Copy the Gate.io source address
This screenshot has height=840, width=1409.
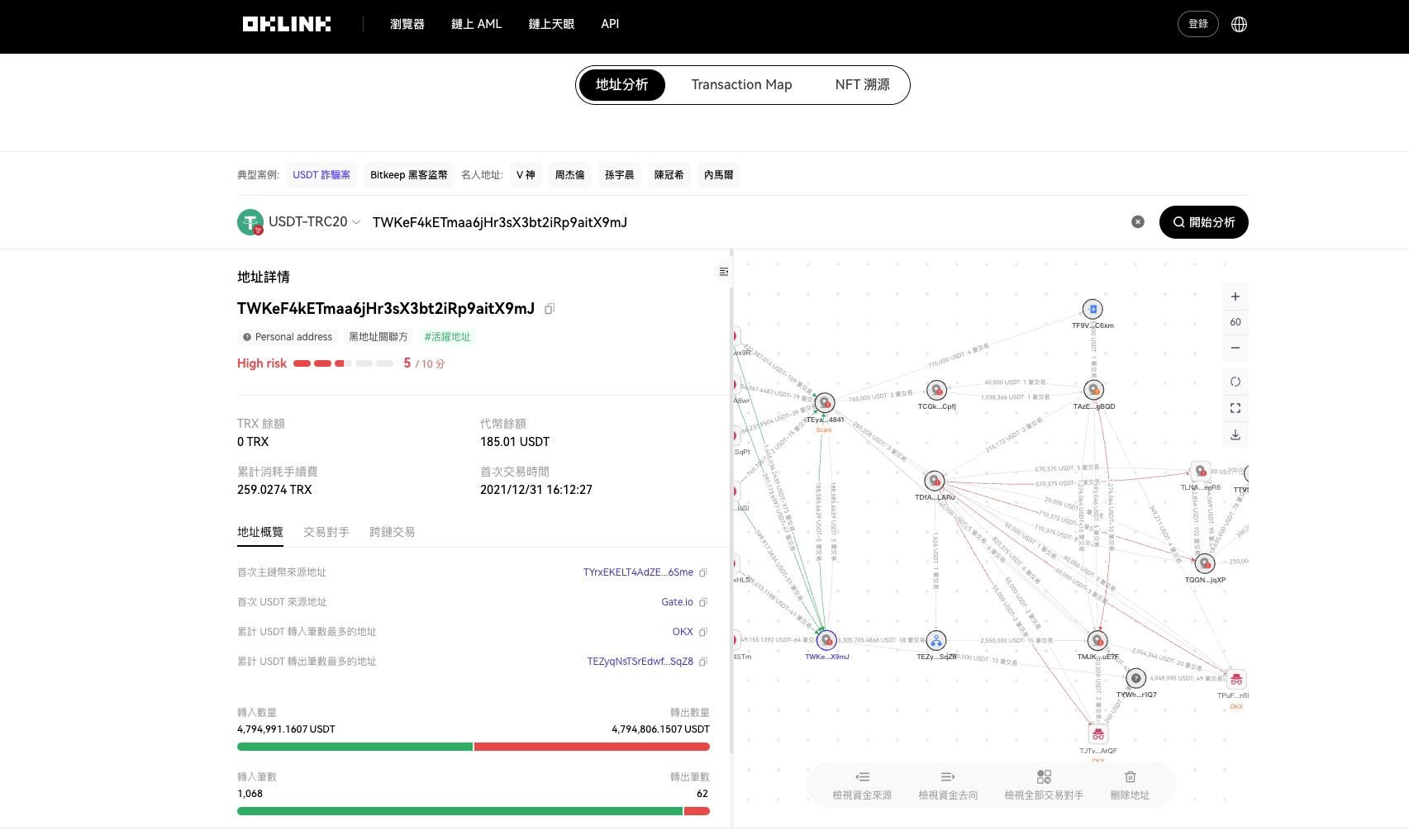click(x=703, y=602)
